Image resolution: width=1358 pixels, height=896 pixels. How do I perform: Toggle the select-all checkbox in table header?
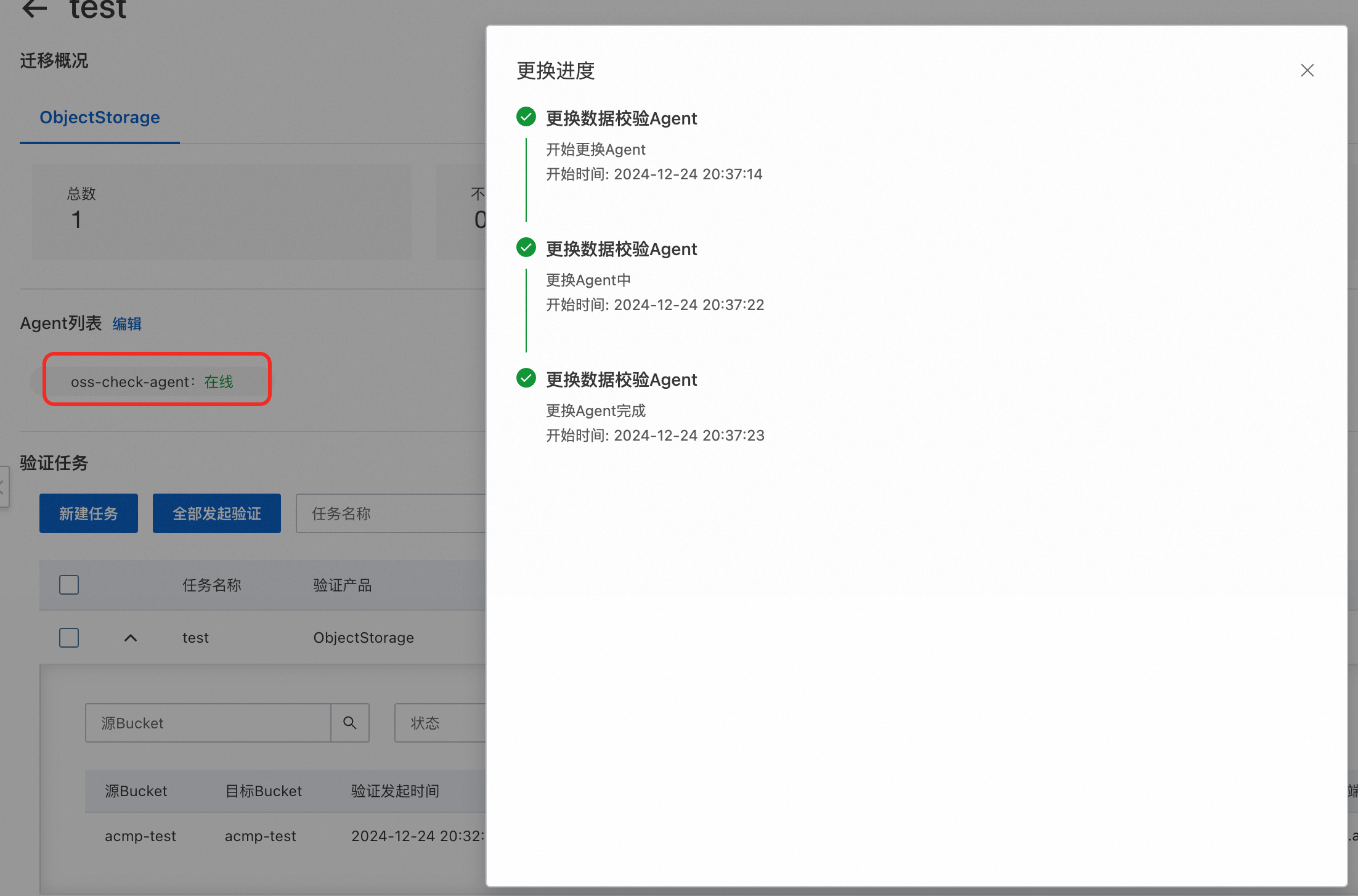[69, 585]
